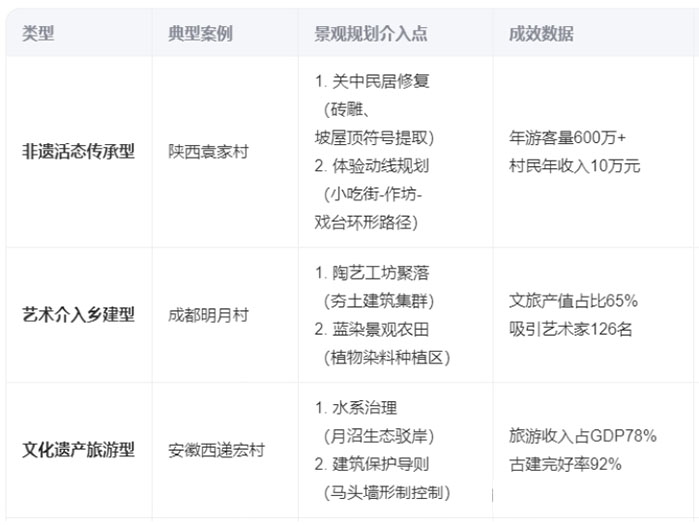Click the text 吸引艺术家126名

click(571, 329)
